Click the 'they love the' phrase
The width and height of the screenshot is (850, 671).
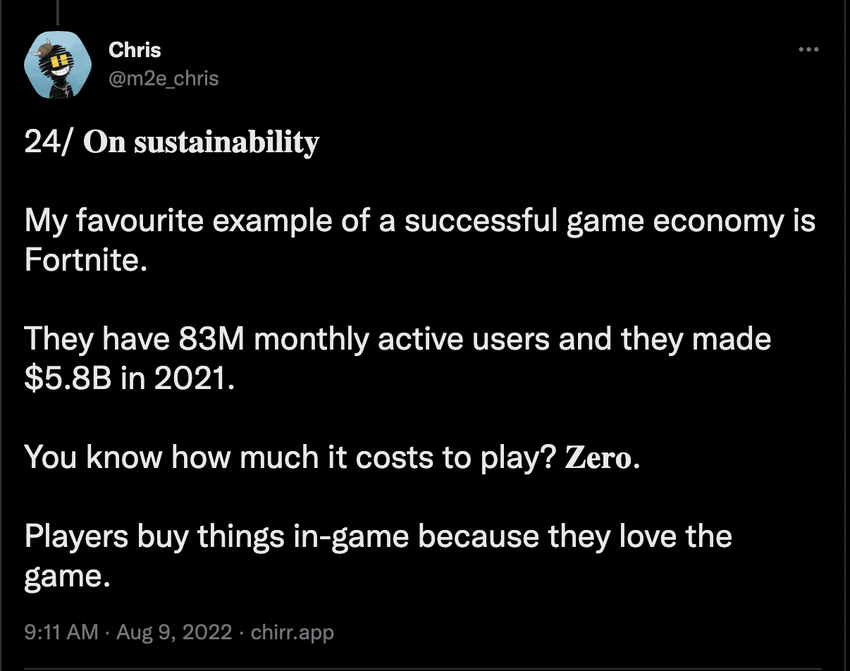tap(640, 537)
